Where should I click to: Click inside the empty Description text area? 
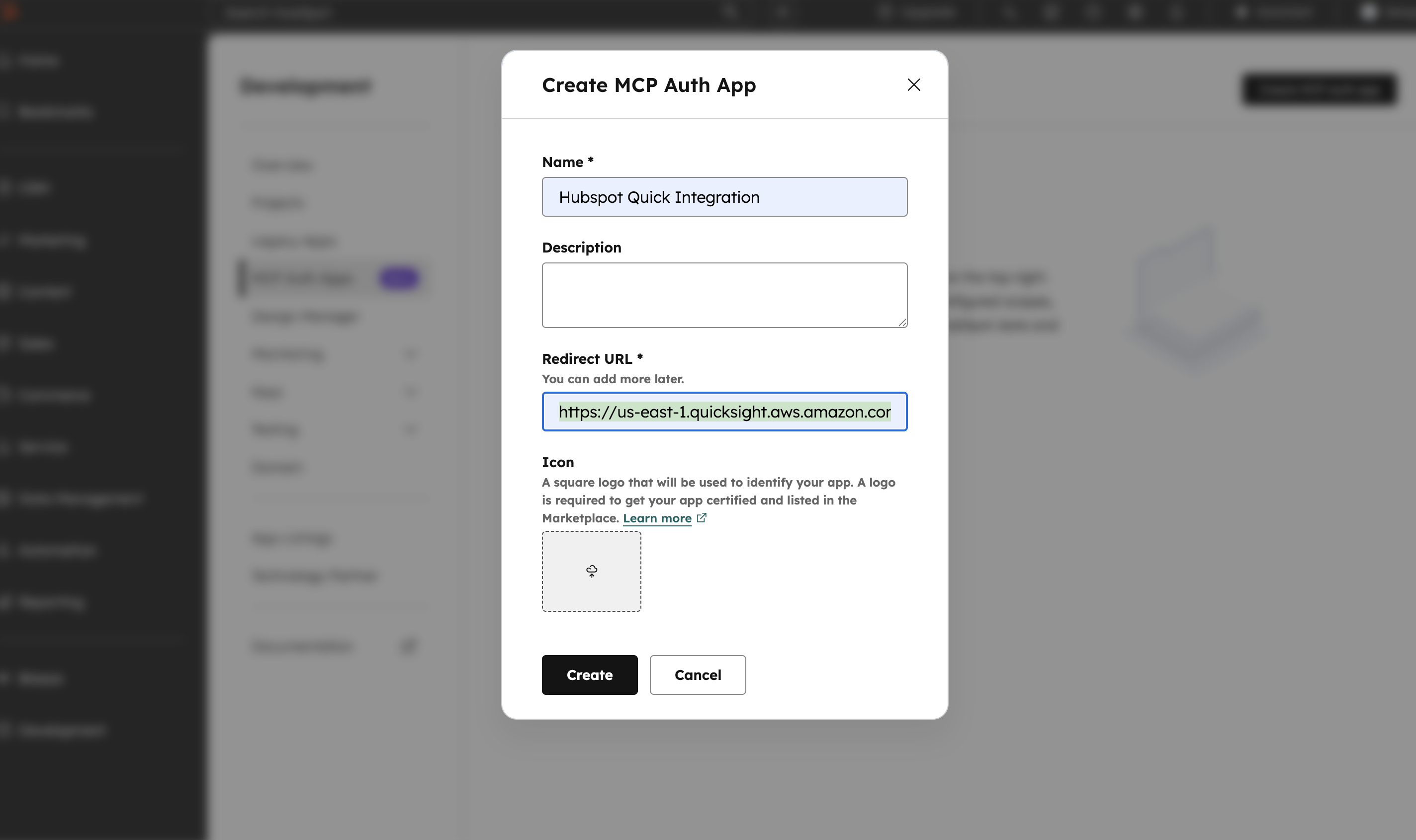click(724, 294)
